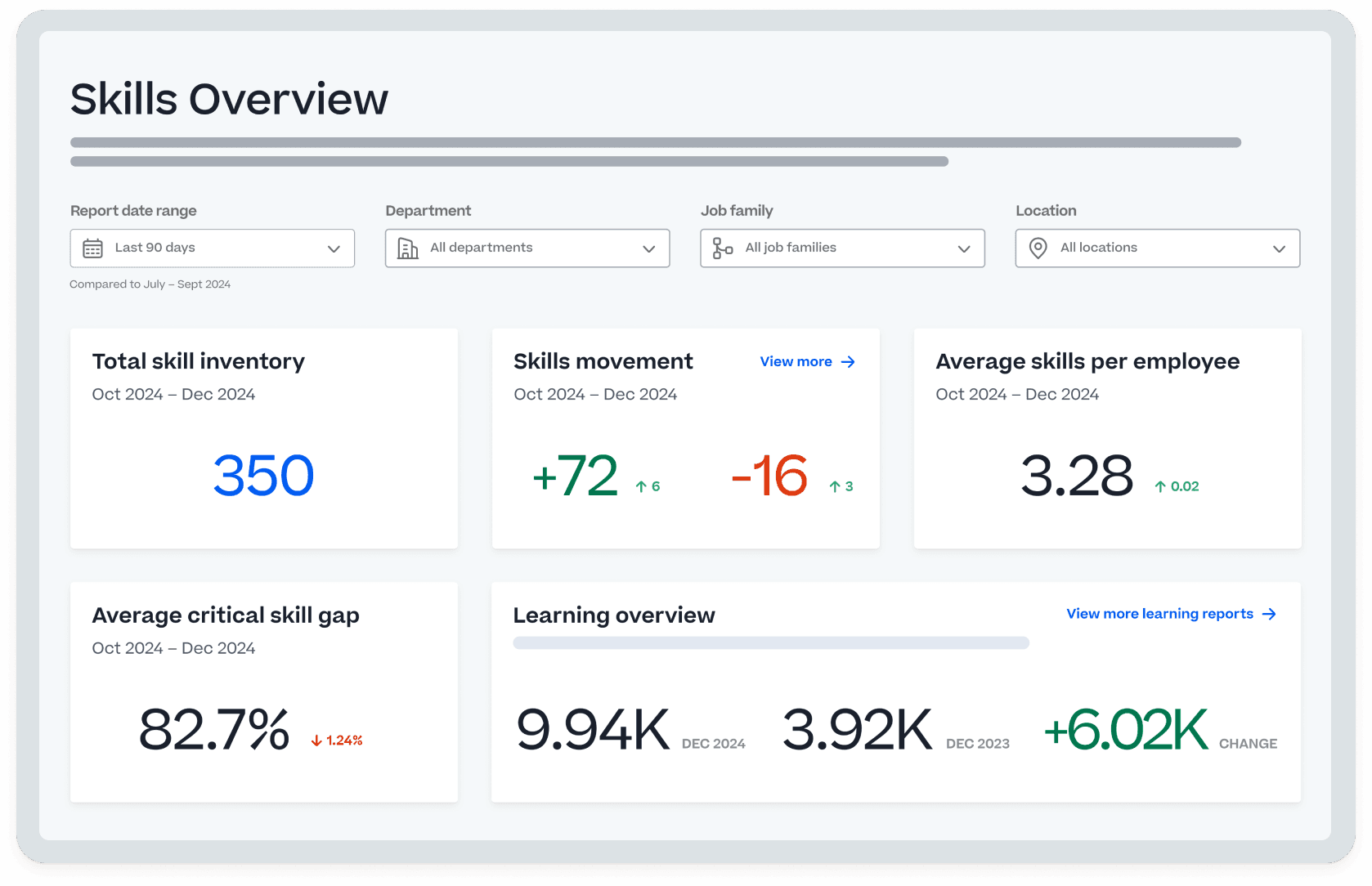Open the Last 90 days date range dropdown
The height and width of the screenshot is (886, 1372).
pyautogui.click(x=212, y=248)
